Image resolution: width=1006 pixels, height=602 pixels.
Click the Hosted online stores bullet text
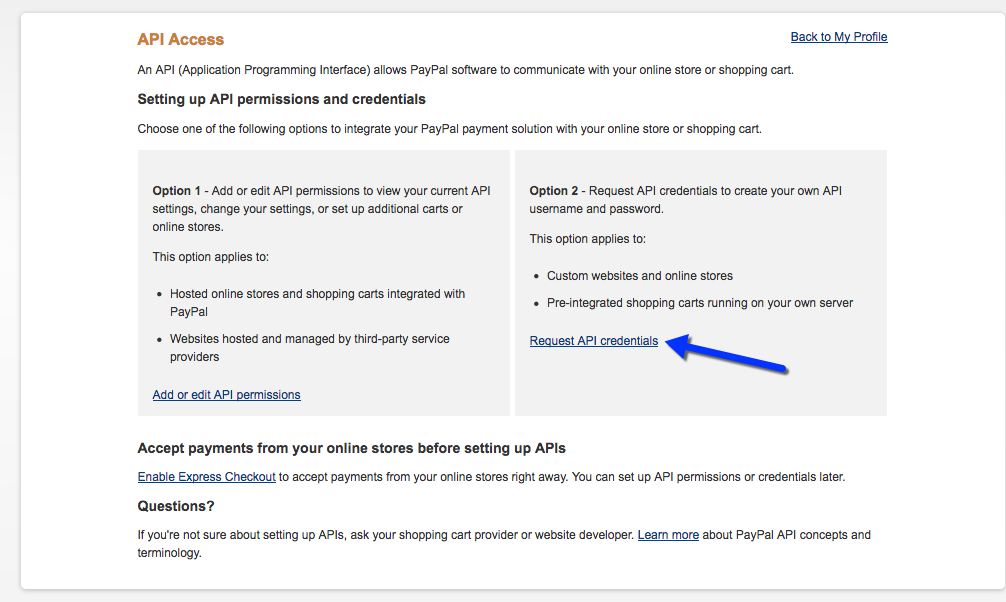pyautogui.click(x=318, y=302)
